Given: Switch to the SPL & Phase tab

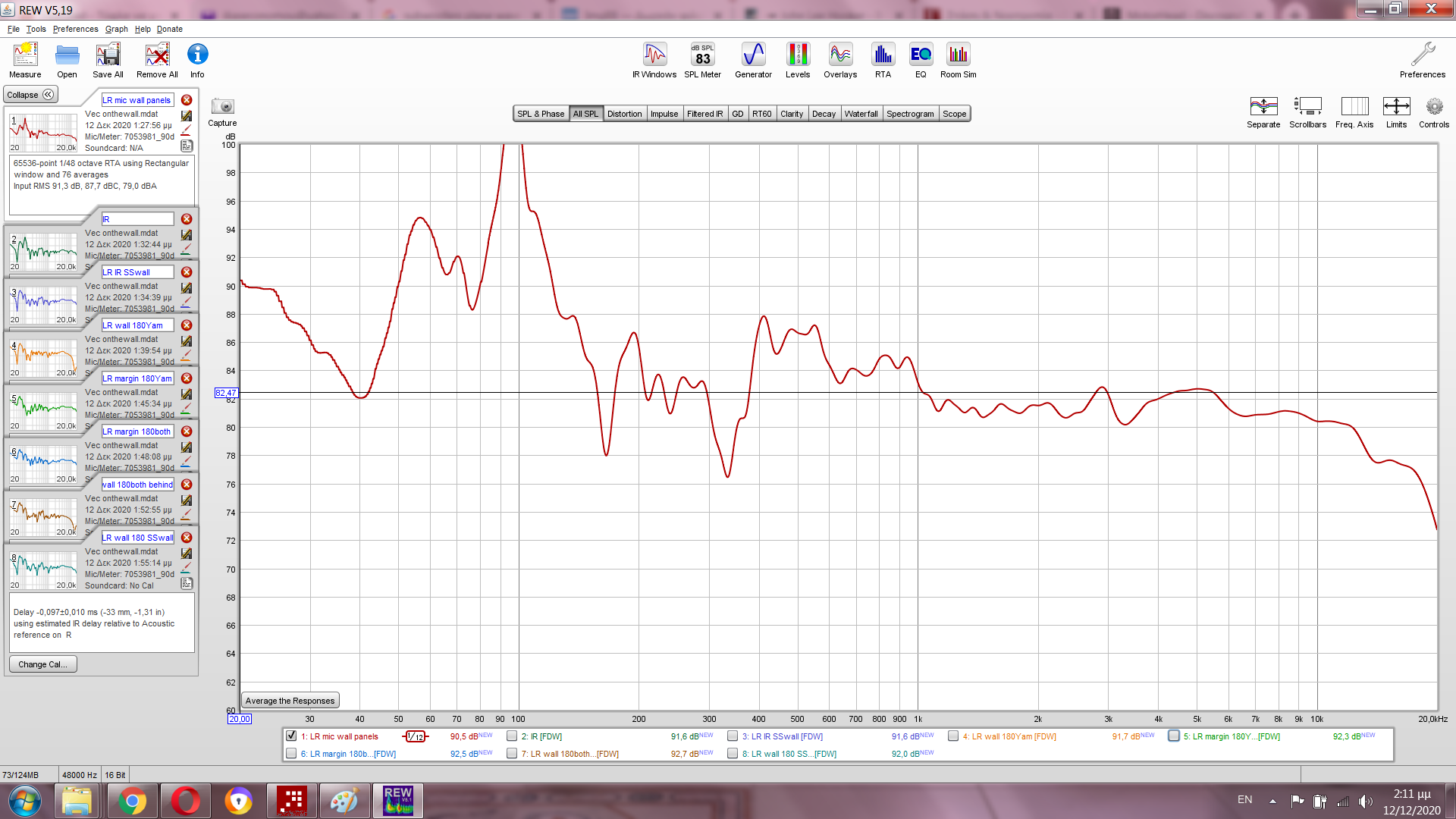Looking at the screenshot, I should (541, 114).
